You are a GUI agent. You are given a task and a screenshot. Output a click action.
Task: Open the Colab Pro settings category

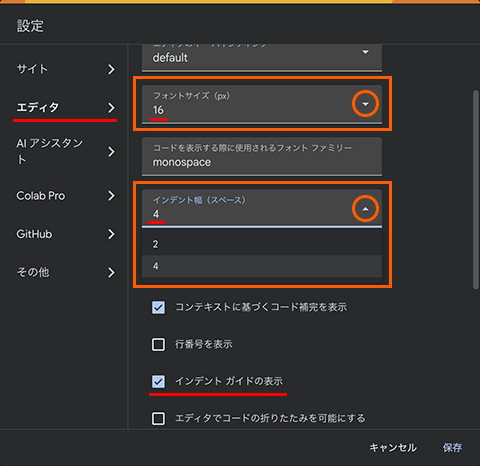point(65,196)
